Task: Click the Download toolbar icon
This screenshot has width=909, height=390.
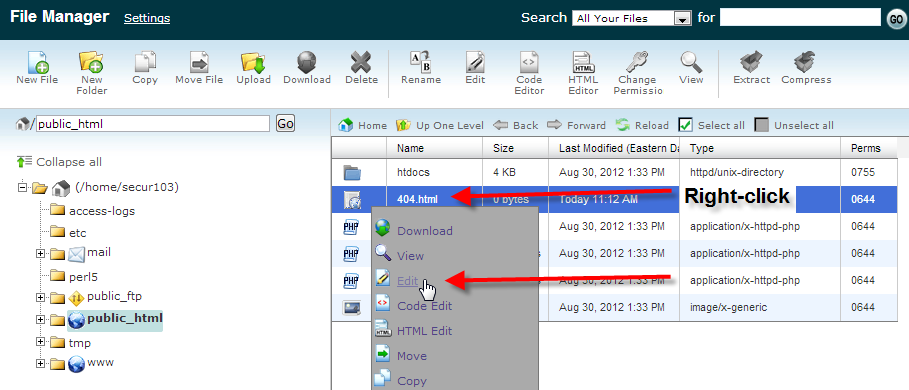Action: tap(307, 61)
